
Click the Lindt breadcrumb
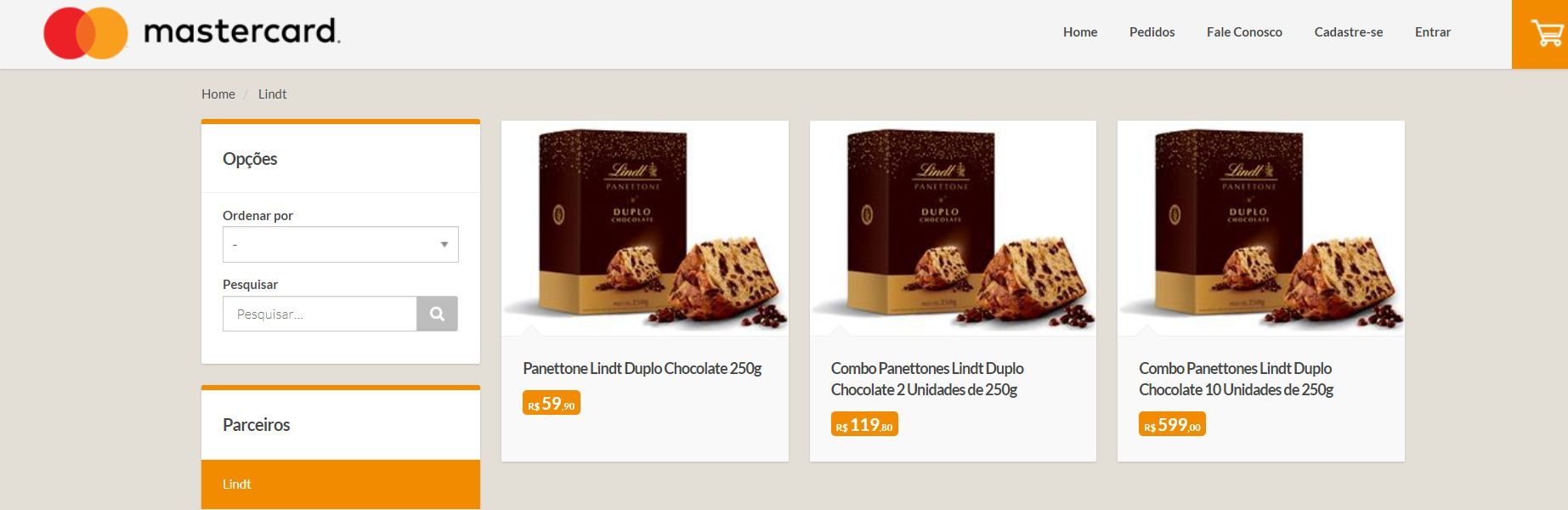pyautogui.click(x=272, y=94)
